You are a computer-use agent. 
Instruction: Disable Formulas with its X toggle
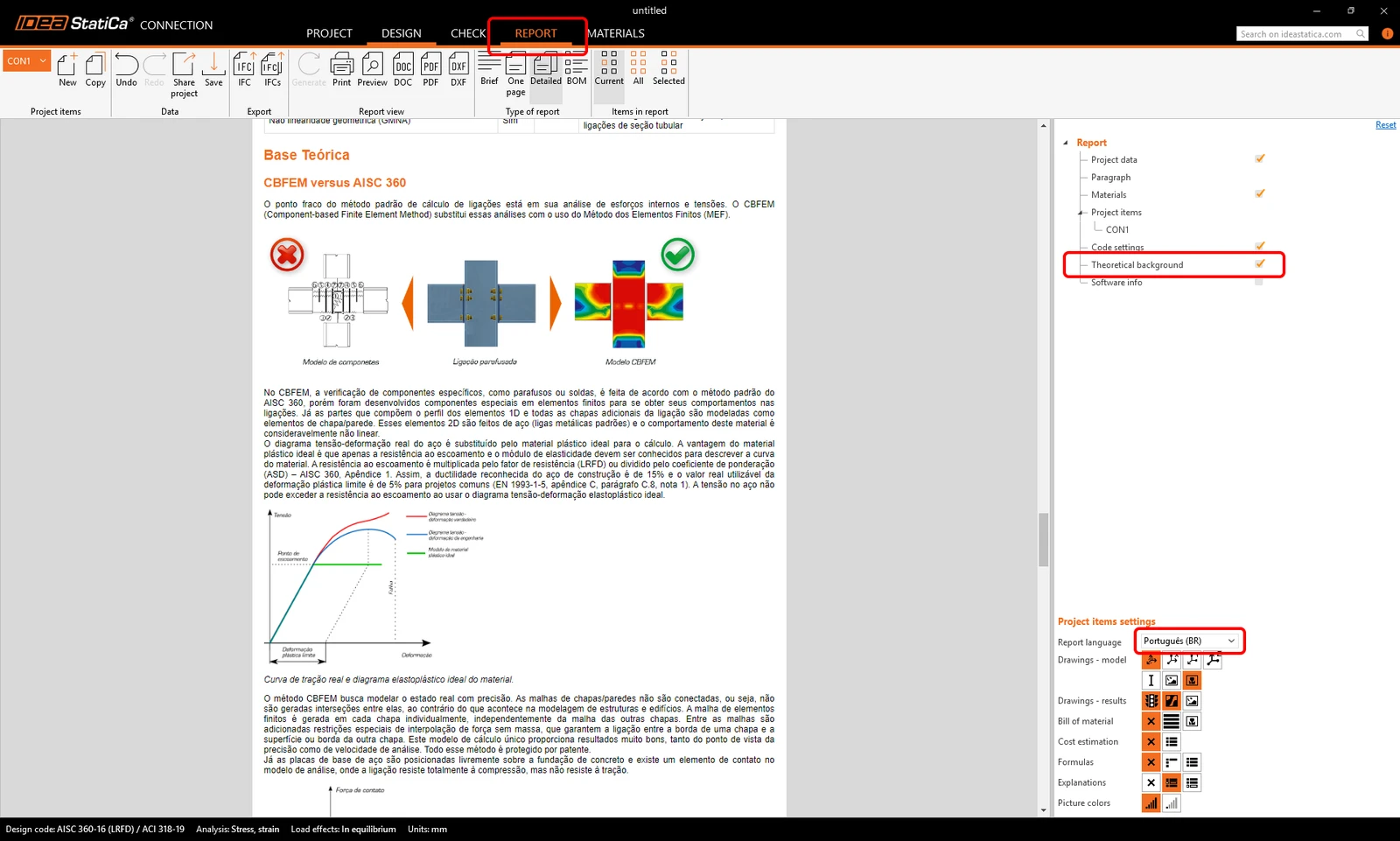(x=1151, y=762)
